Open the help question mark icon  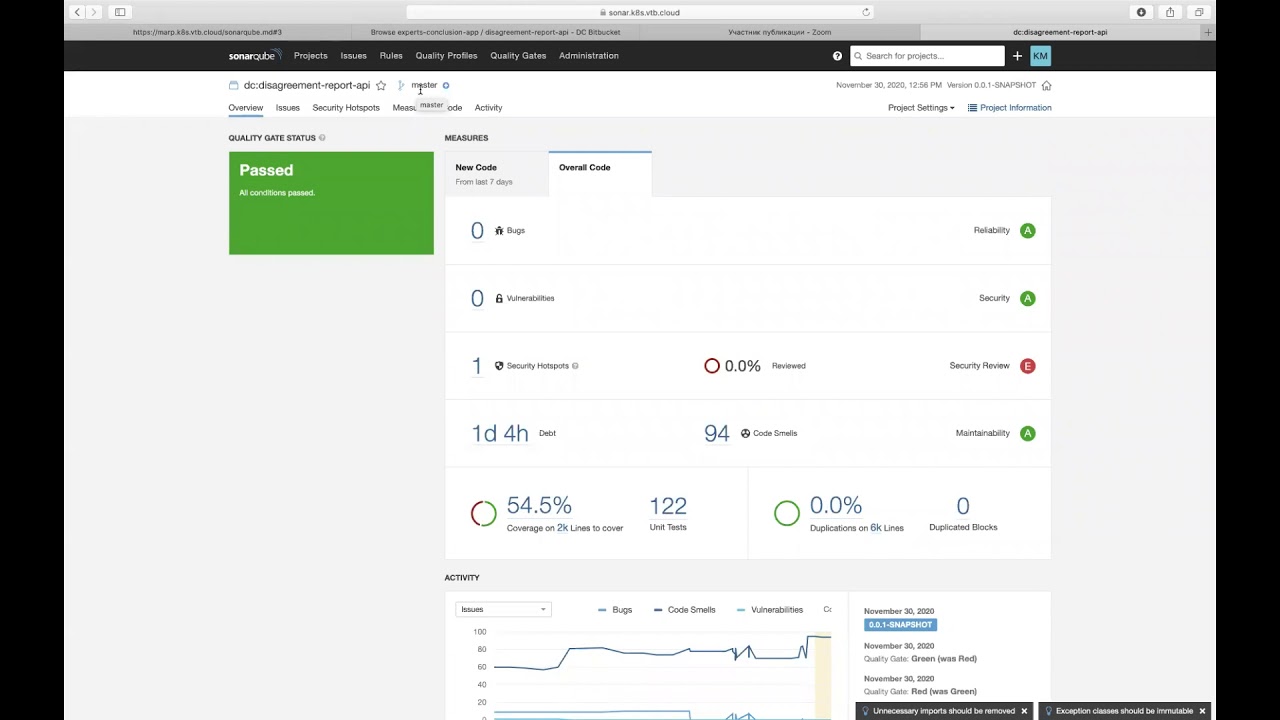point(838,56)
